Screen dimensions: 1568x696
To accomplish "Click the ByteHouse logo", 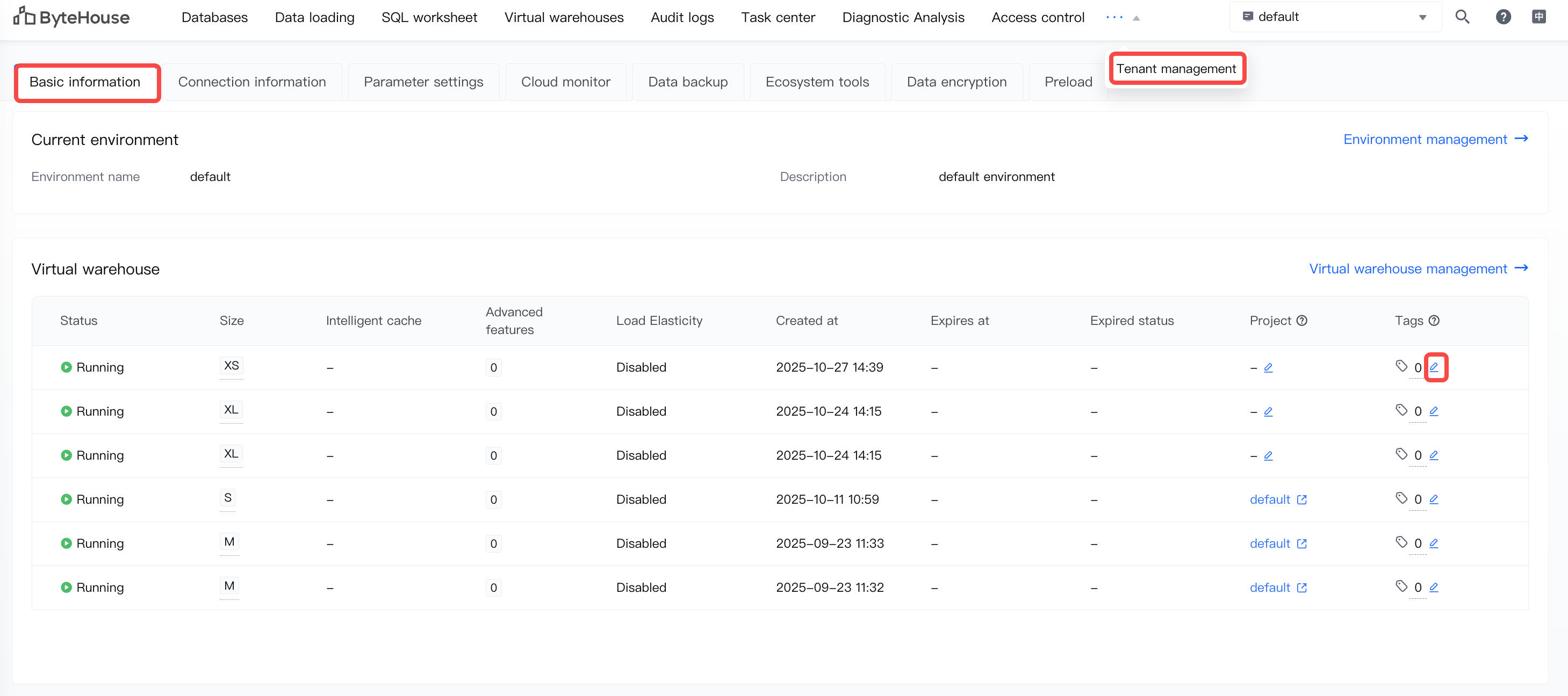I will (72, 17).
